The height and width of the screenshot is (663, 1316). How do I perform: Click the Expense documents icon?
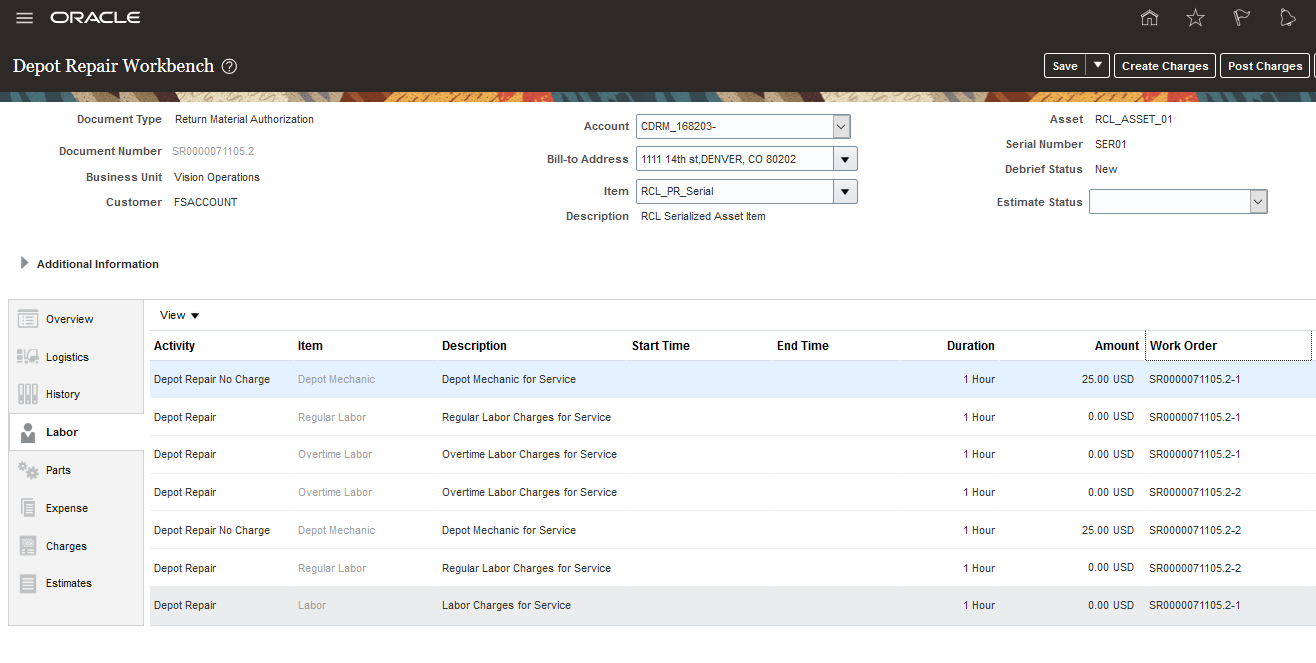coord(28,508)
